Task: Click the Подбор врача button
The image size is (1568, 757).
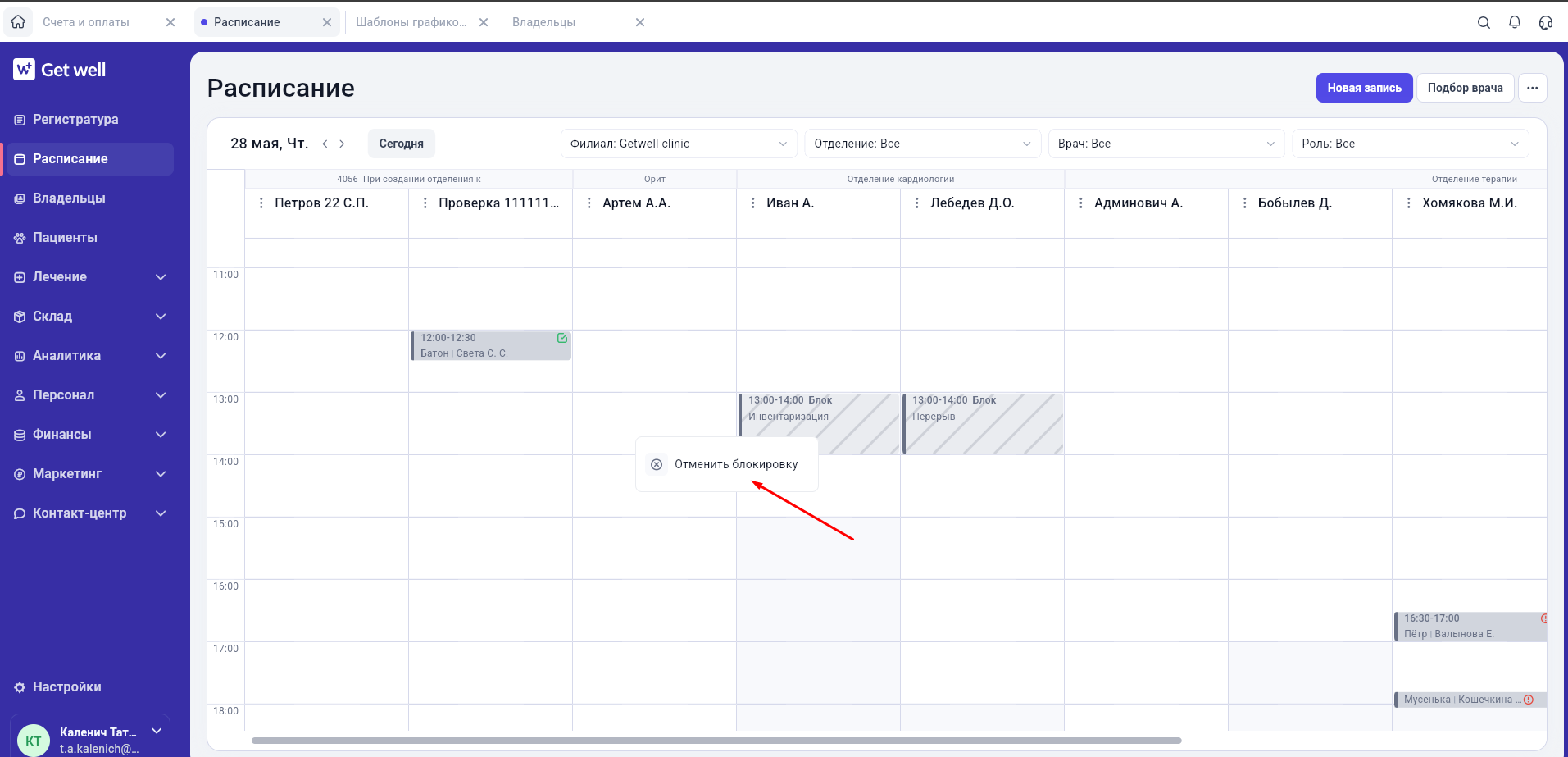Action: coord(1465,88)
